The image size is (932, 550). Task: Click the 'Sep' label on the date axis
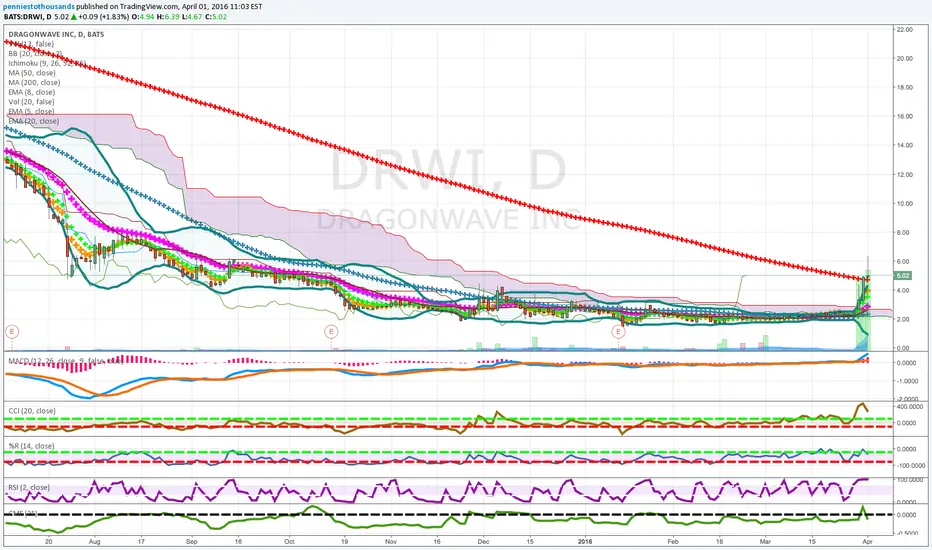[191, 542]
